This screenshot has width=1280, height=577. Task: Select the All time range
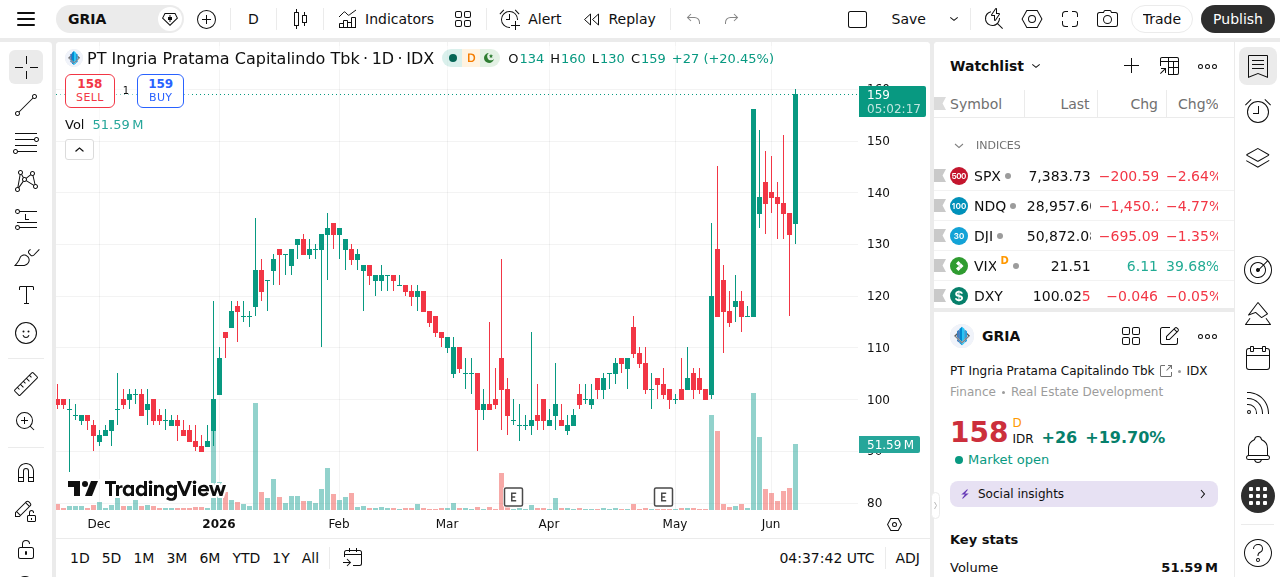310,558
